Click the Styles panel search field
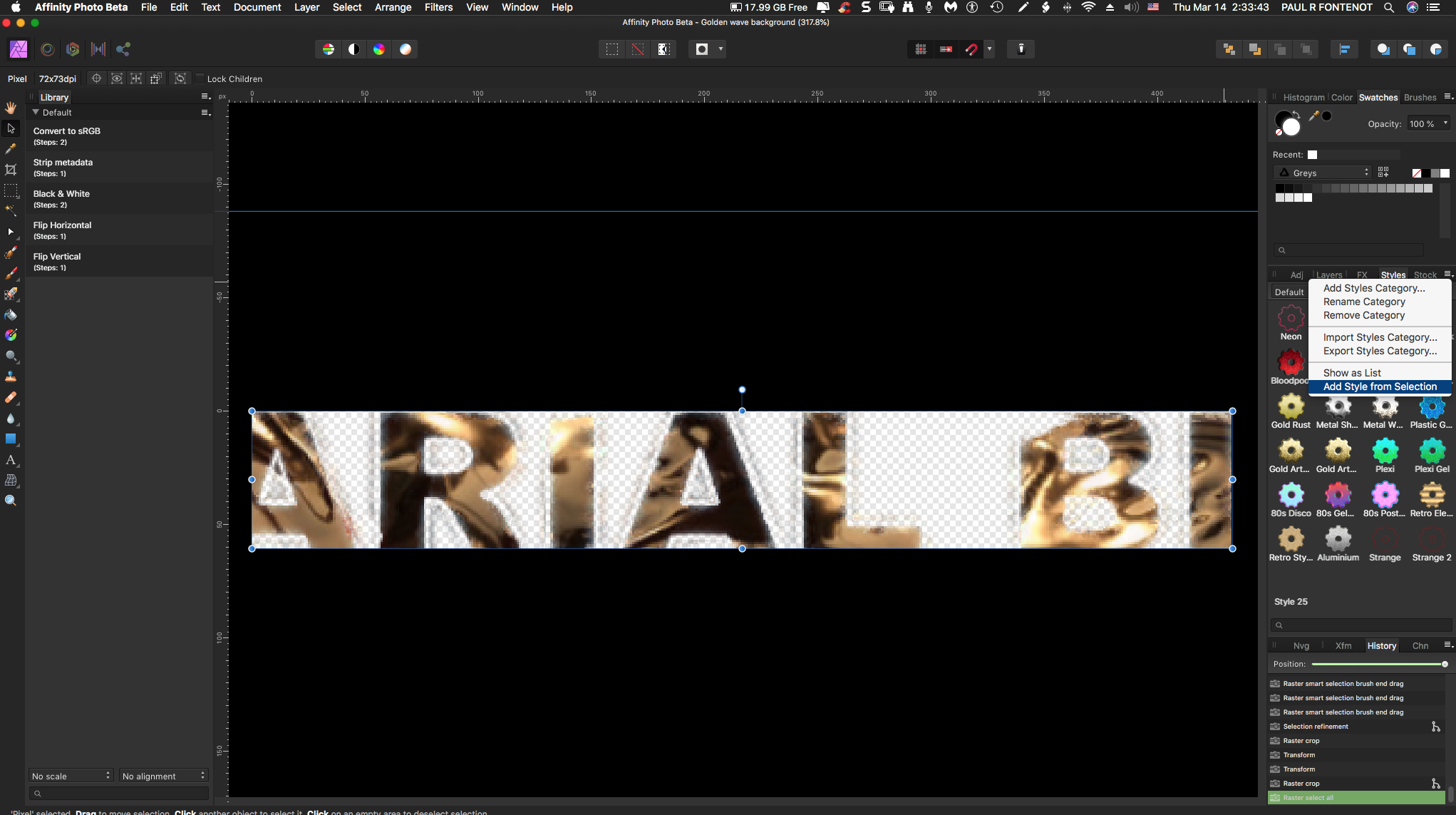1456x815 pixels. click(1361, 625)
